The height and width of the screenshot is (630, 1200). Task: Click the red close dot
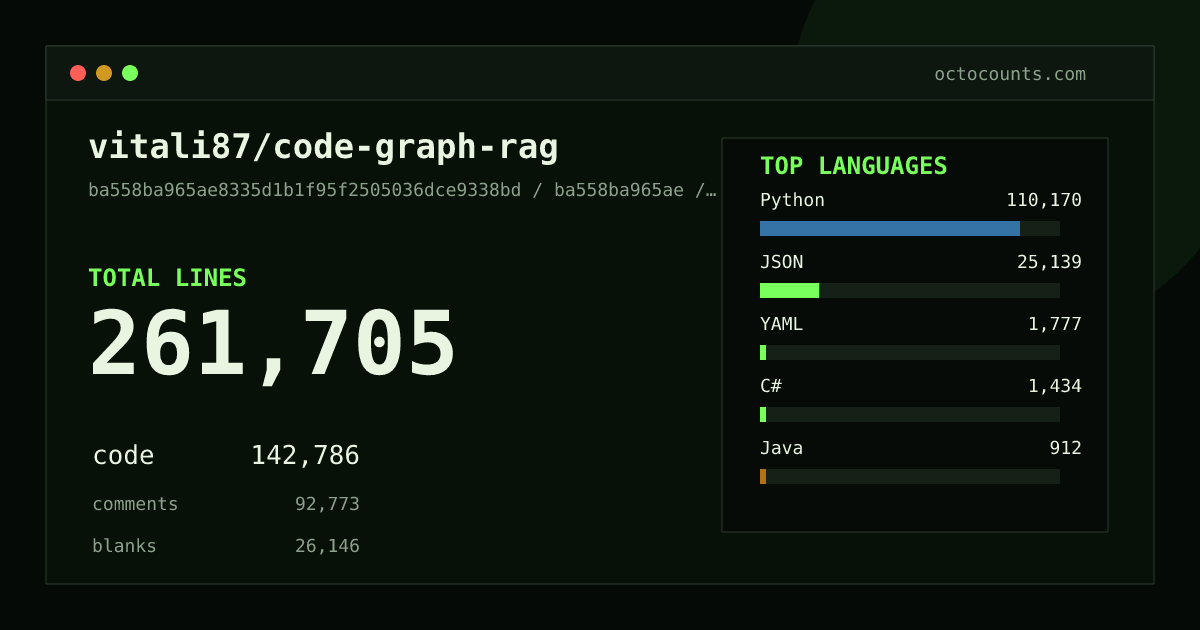click(78, 73)
